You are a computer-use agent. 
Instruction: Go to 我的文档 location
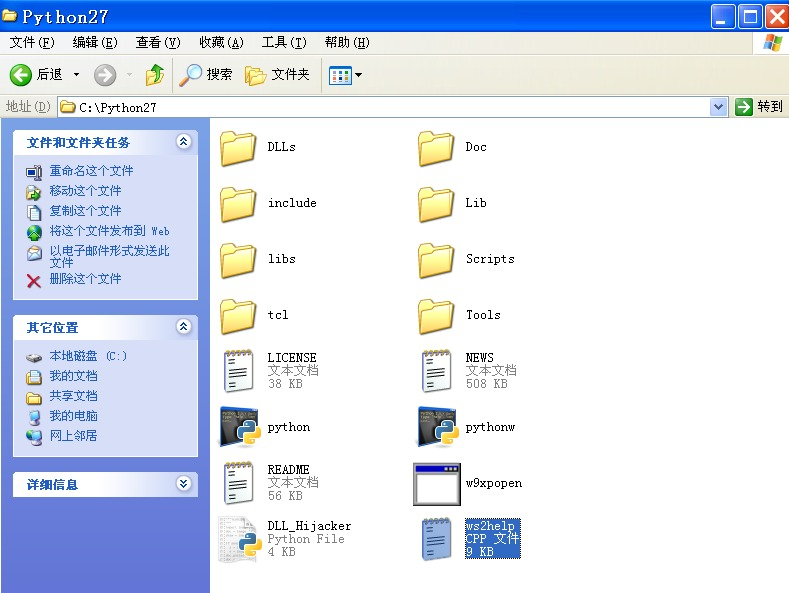(73, 376)
